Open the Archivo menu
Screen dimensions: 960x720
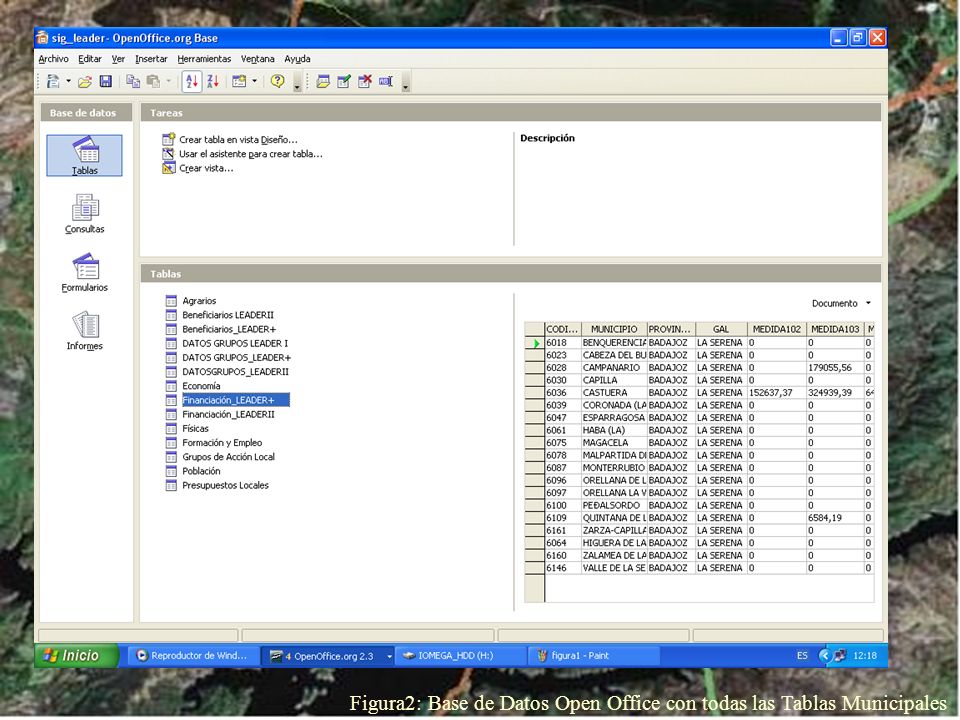click(53, 59)
